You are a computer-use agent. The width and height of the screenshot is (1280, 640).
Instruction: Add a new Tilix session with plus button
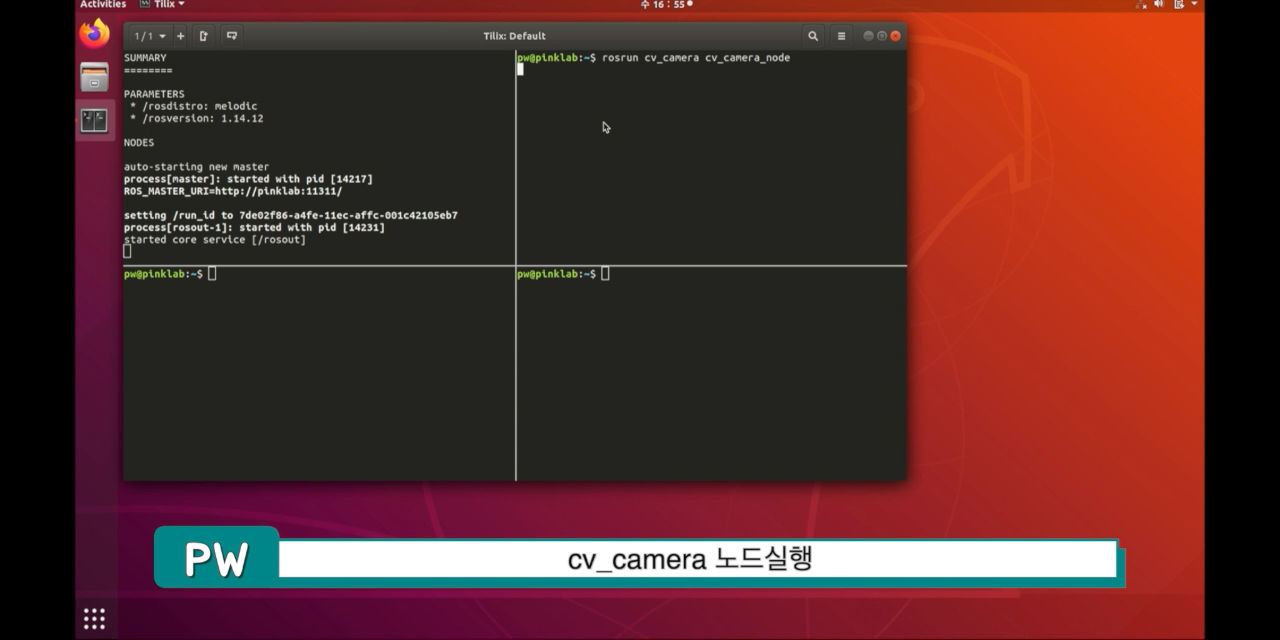point(181,36)
